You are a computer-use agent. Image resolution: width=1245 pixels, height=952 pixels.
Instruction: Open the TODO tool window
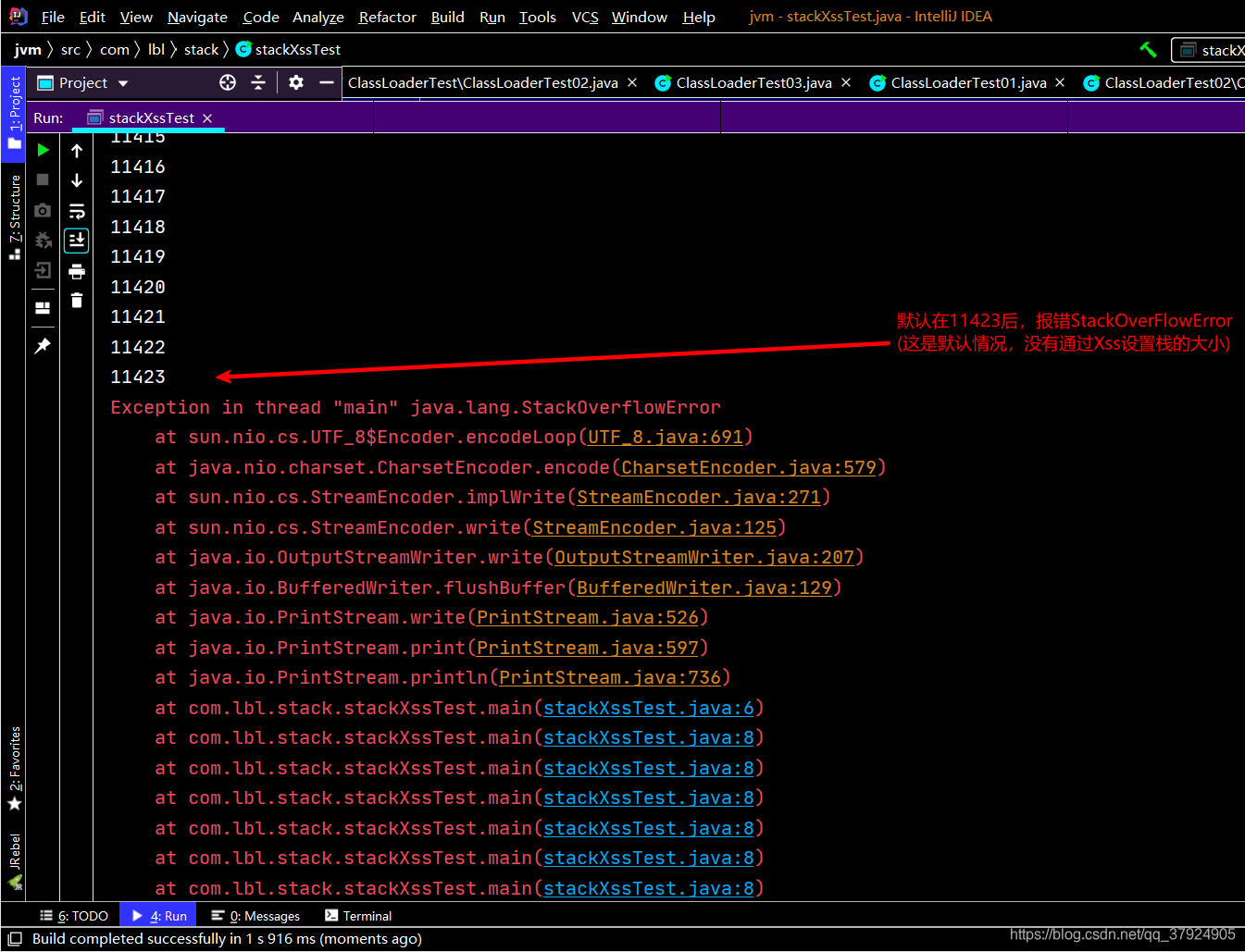[74, 916]
